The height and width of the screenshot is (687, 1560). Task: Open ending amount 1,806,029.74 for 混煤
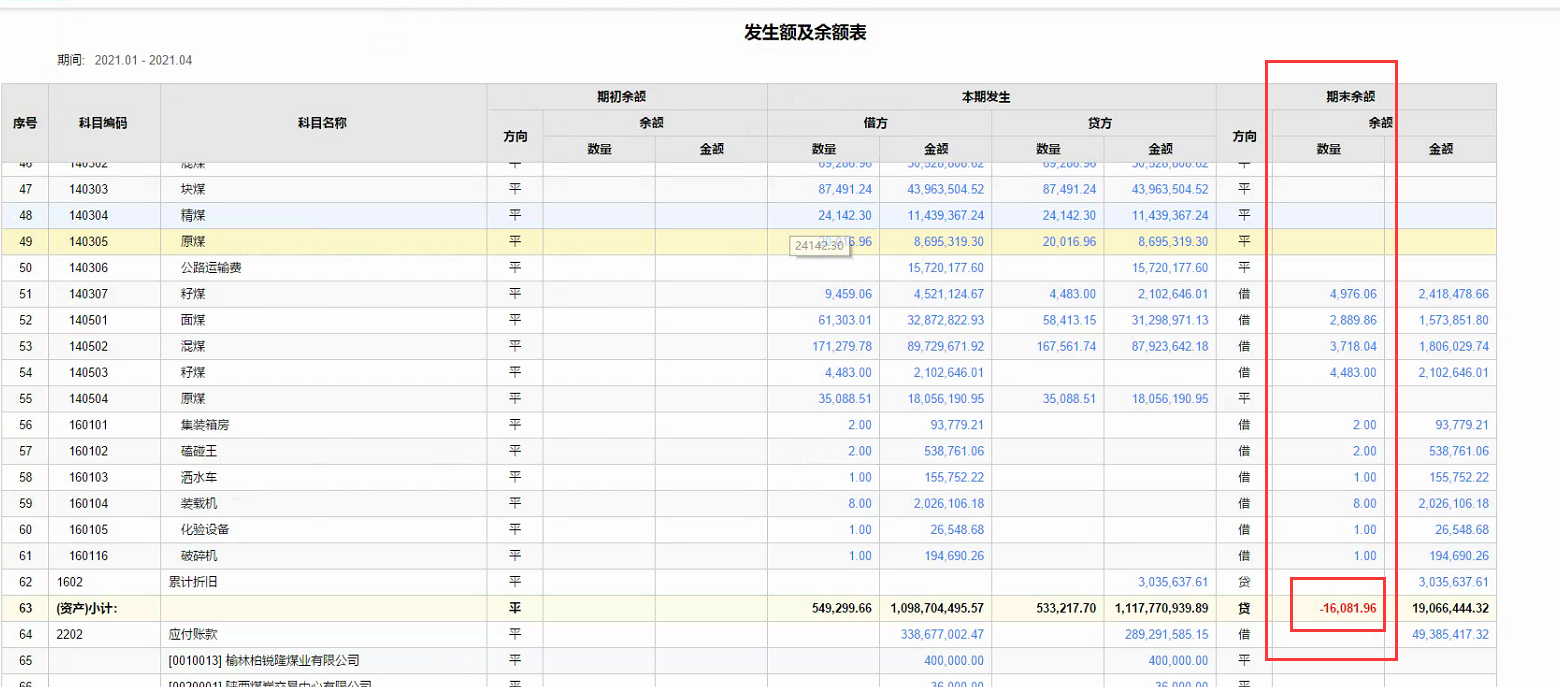pos(1453,346)
